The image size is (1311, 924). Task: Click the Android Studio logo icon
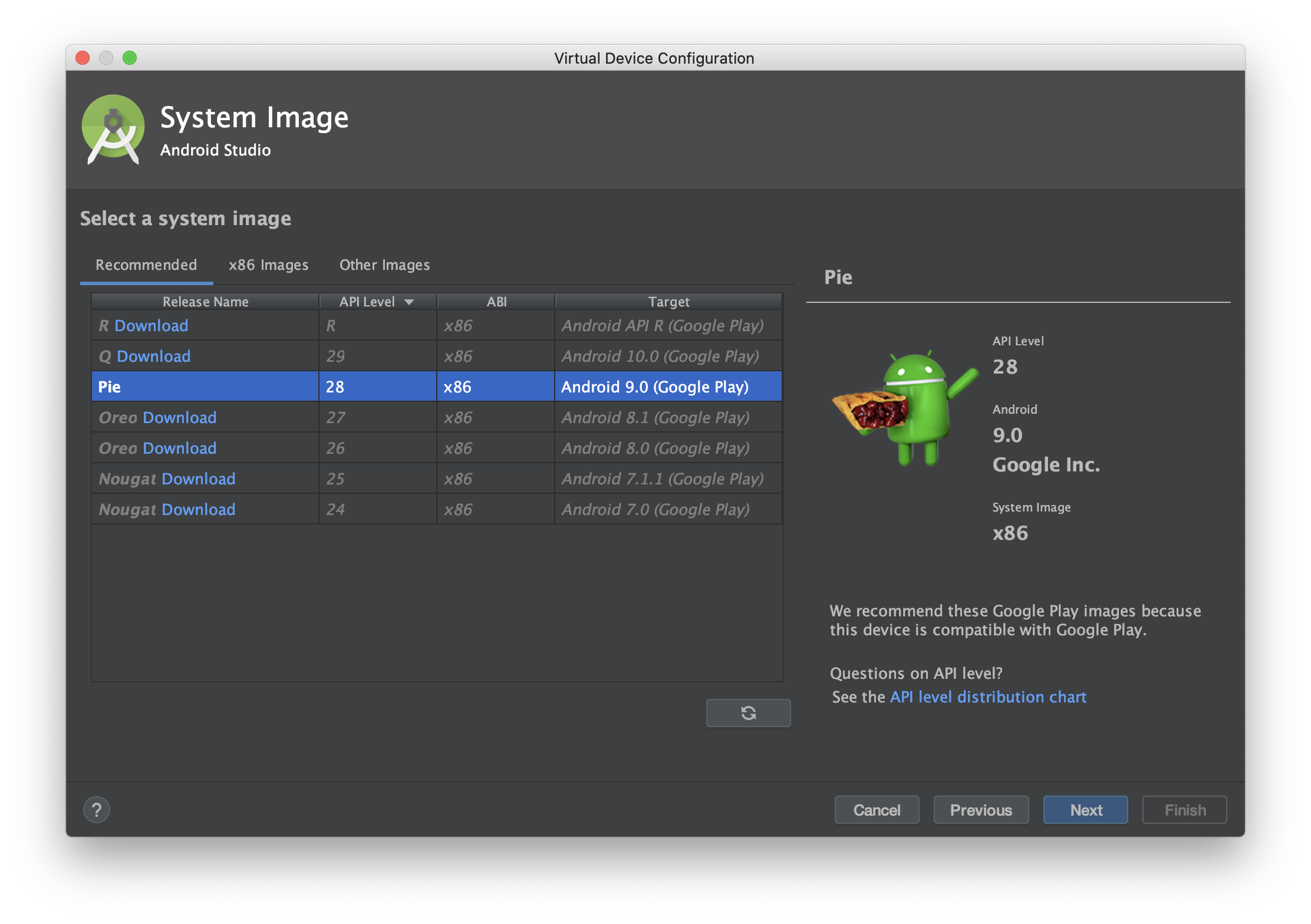[x=113, y=130]
